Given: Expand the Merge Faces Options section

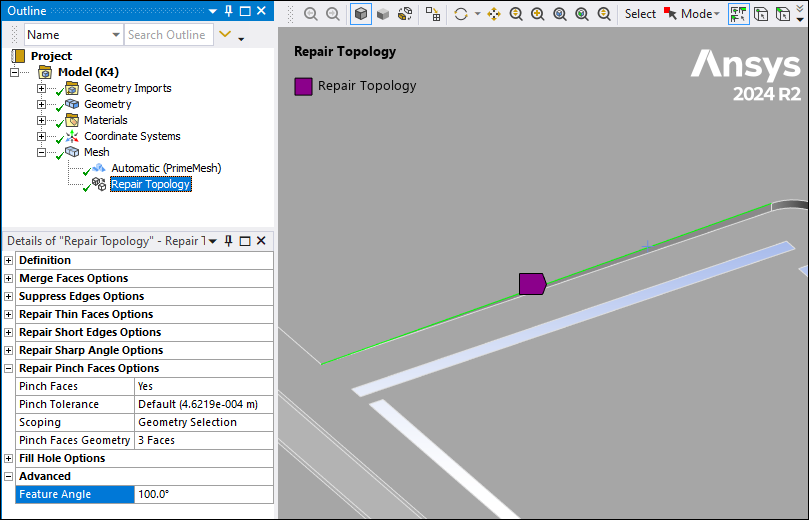Looking at the screenshot, I should (9, 278).
